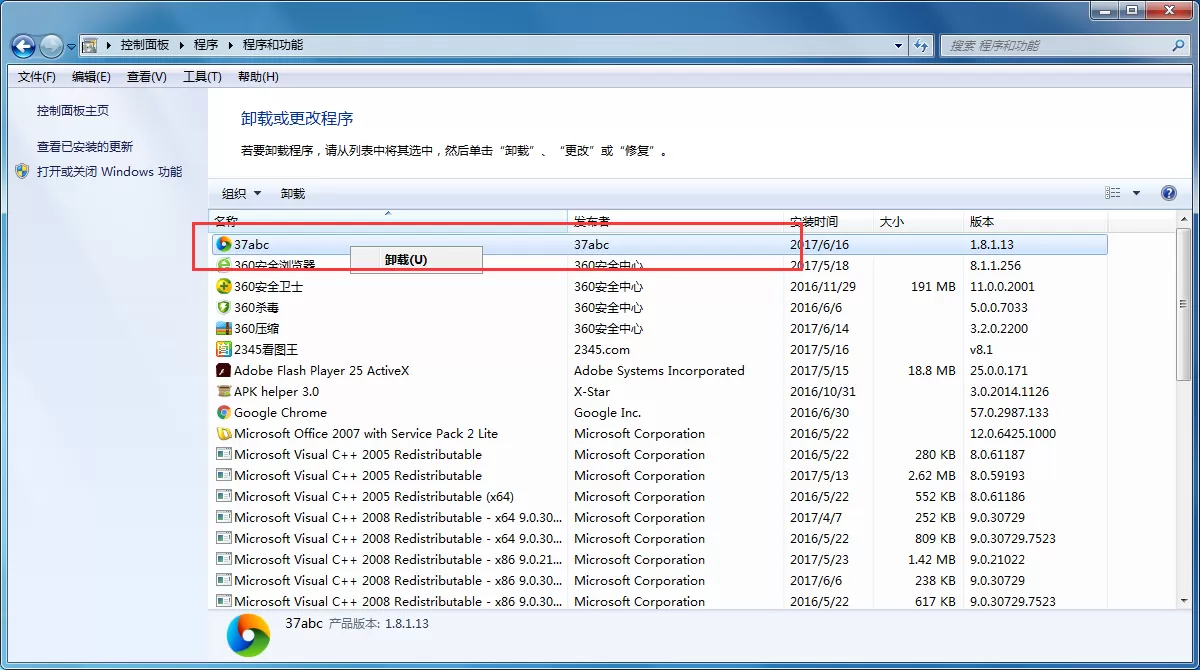Click the 360安全卫士 icon
The height and width of the screenshot is (670, 1200).
click(x=224, y=286)
